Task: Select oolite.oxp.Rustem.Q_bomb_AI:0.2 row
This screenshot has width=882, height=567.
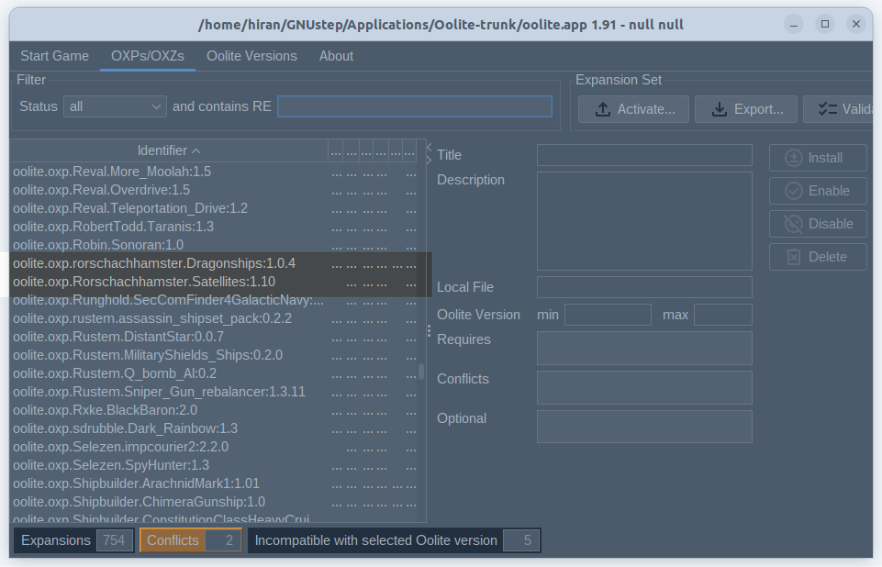Action: click(214, 374)
